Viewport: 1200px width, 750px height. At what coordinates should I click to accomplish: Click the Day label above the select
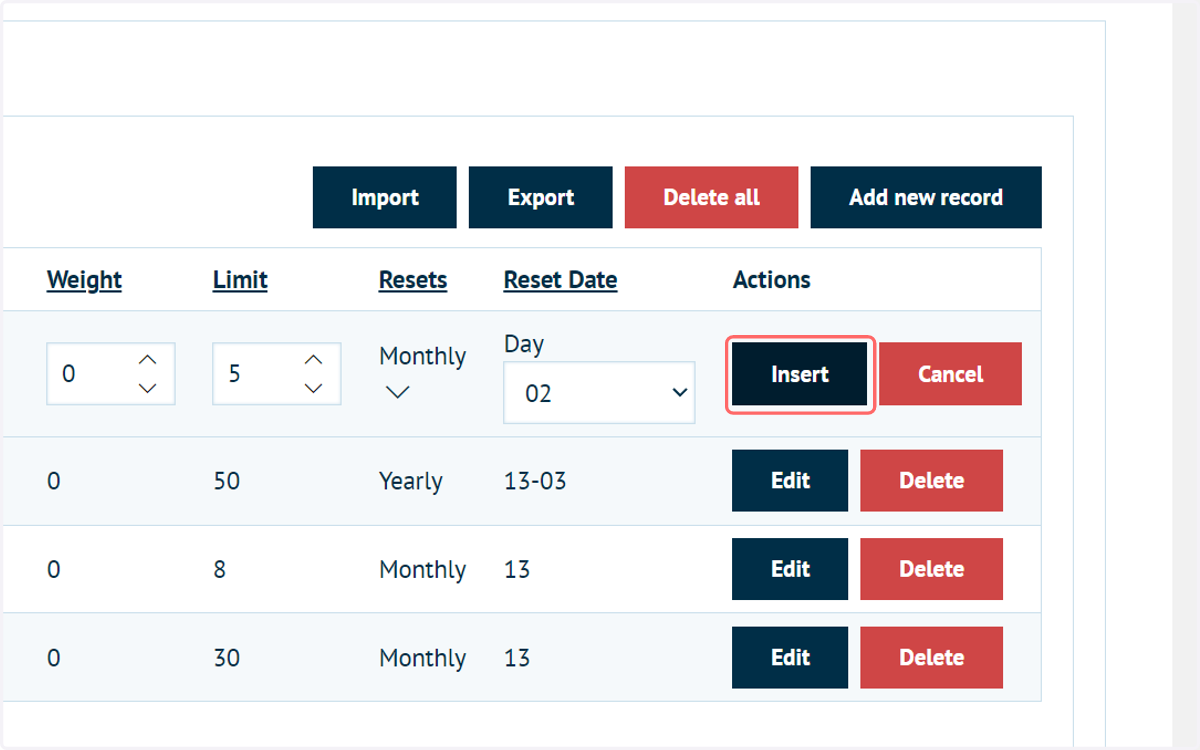tap(524, 344)
